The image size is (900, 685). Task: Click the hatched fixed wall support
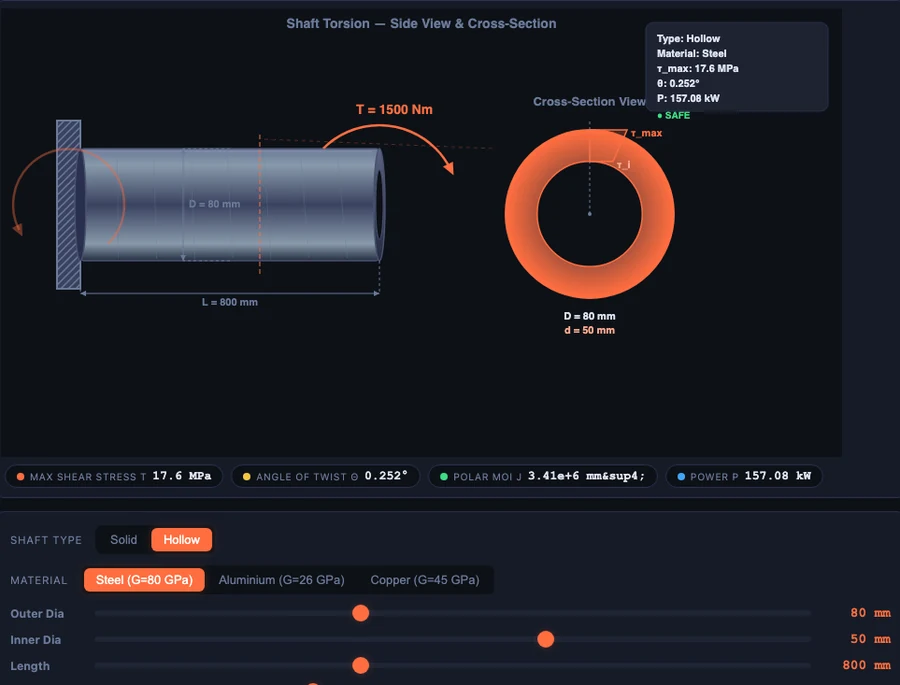(68, 204)
